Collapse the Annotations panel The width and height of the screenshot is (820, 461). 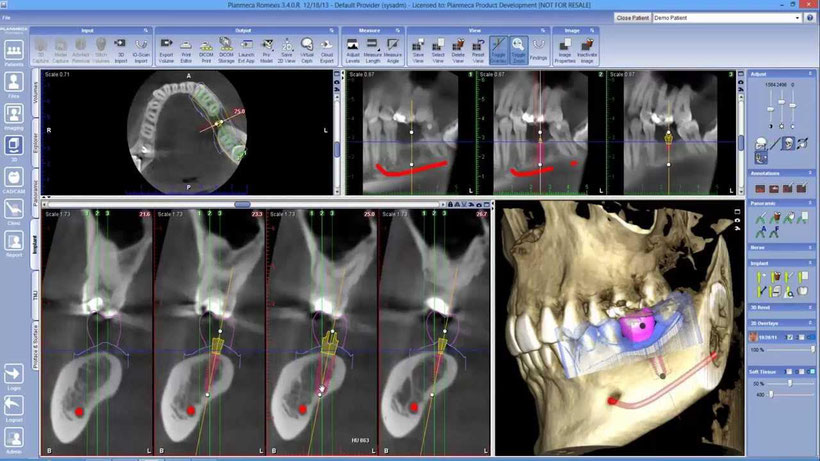point(808,173)
